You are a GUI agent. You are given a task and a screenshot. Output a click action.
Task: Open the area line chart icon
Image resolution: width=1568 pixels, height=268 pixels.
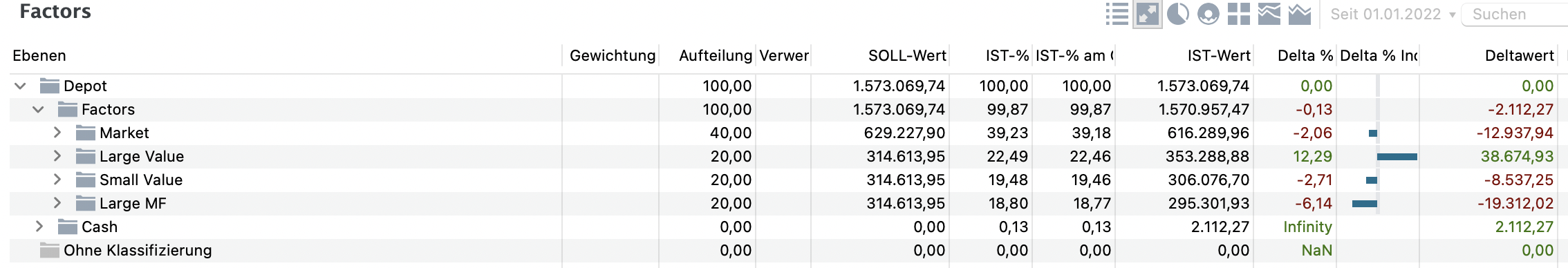[x=1299, y=14]
